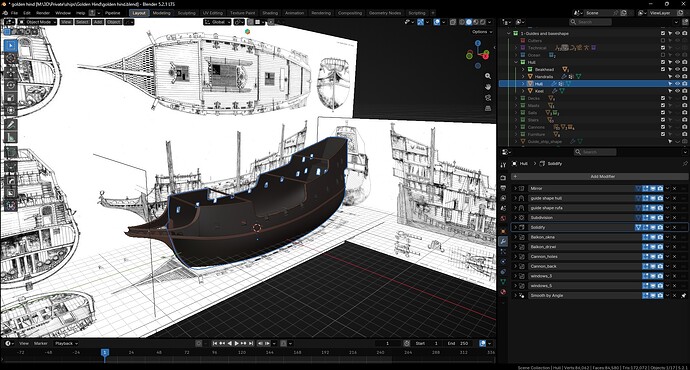Switch to the Geometry Nodes workspace tab
This screenshot has width=690, height=370.
[x=385, y=13]
